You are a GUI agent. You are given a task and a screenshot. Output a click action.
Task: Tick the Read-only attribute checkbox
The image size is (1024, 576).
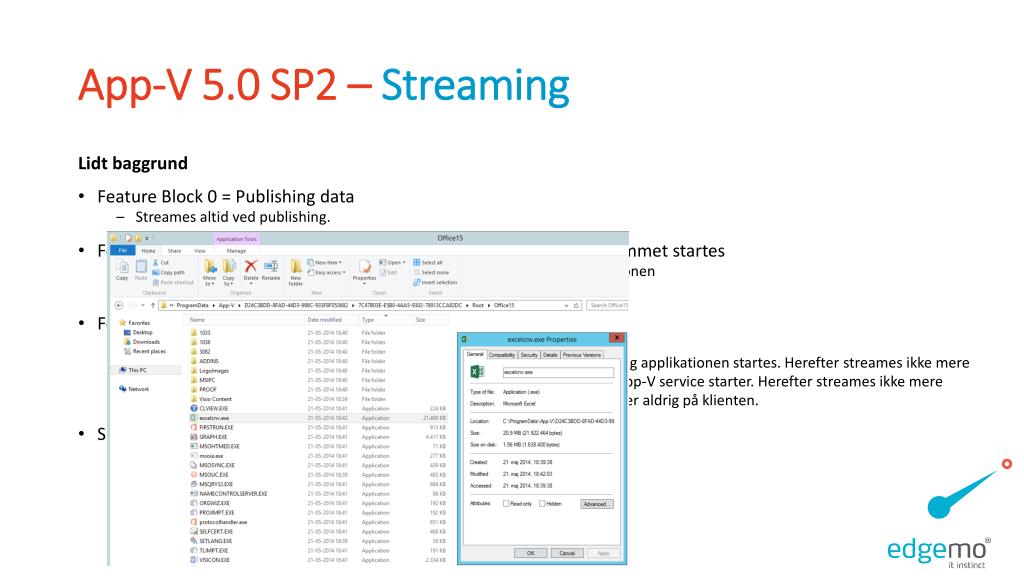pyautogui.click(x=505, y=504)
